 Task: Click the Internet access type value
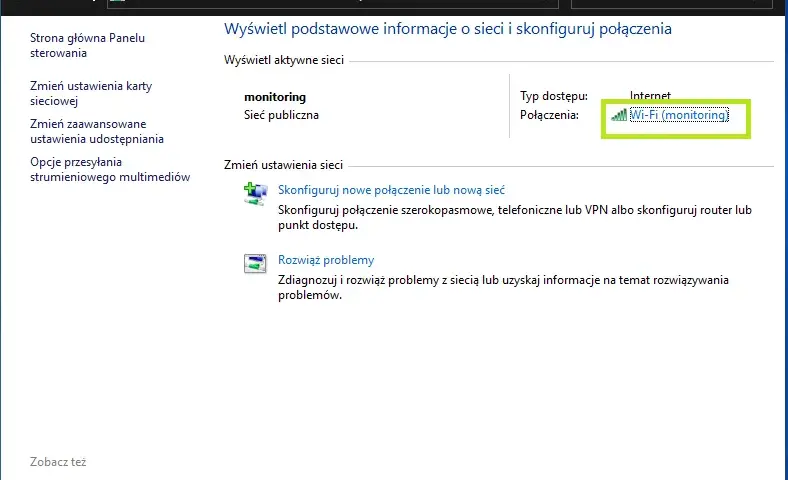[650, 95]
